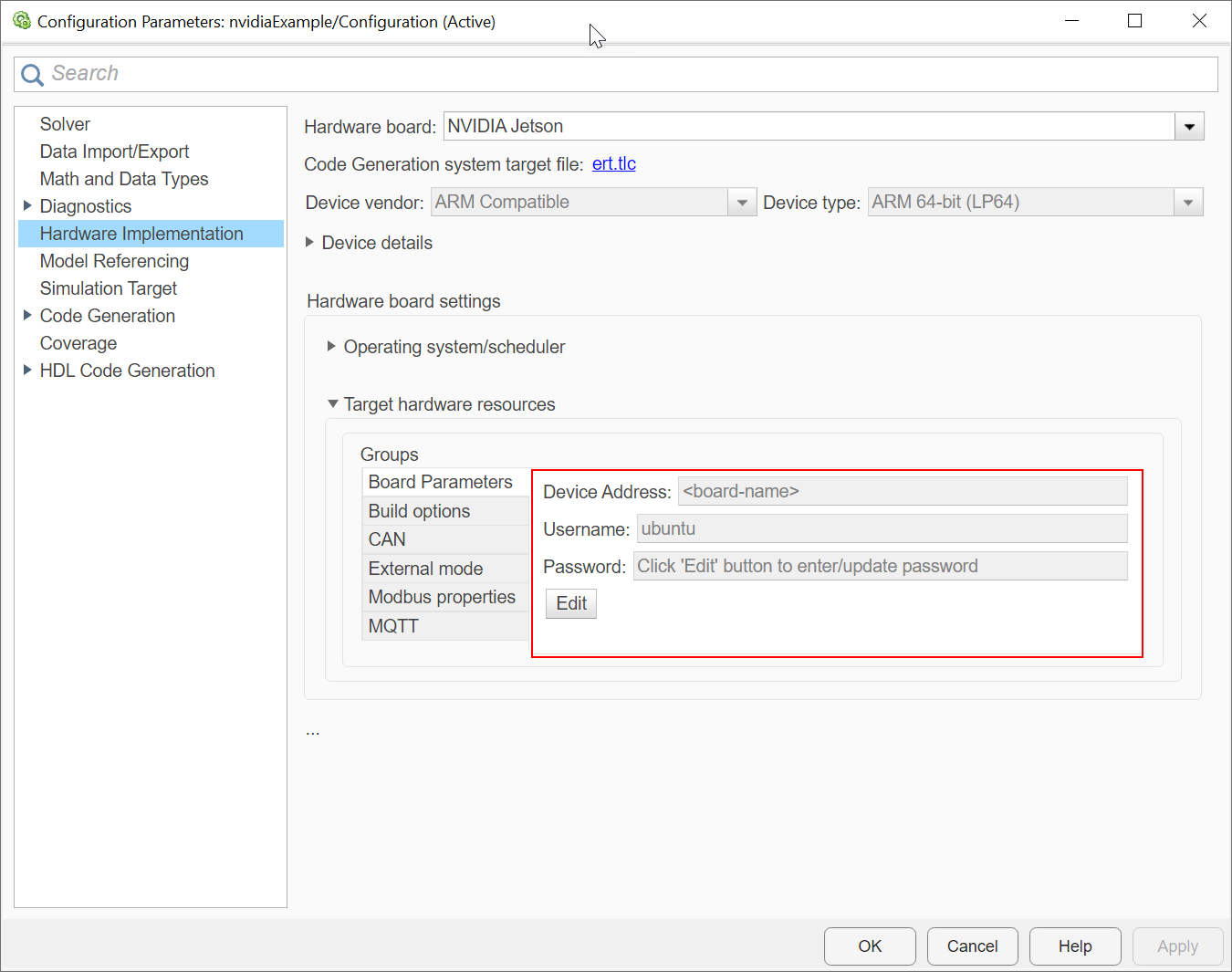Viewport: 1232px width, 972px height.
Task: Click the Edit password button
Action: click(570, 603)
